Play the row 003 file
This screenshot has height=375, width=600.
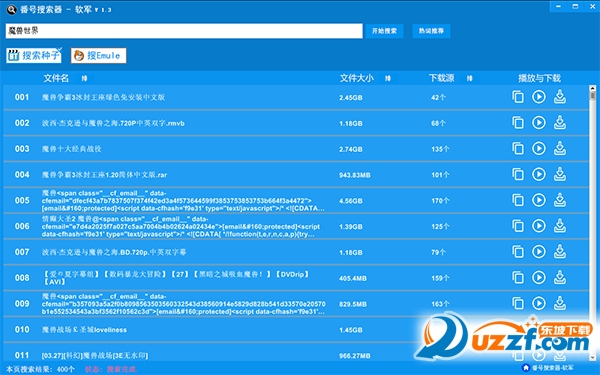coord(539,148)
